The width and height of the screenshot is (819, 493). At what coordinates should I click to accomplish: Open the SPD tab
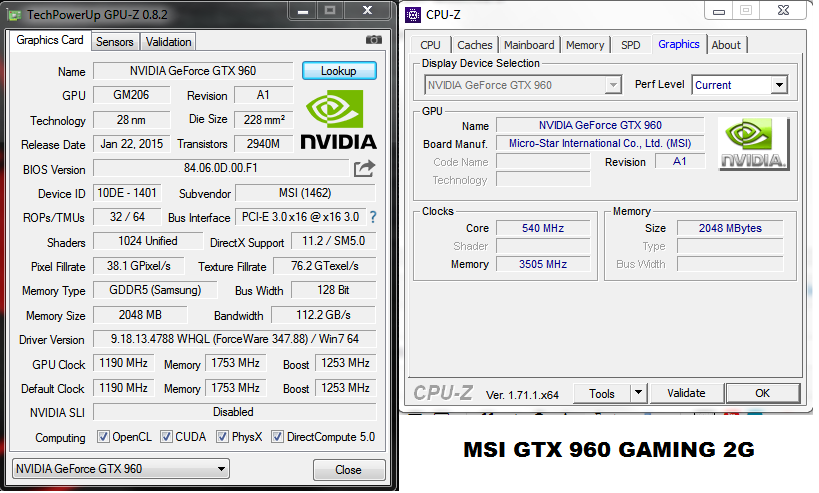tap(630, 45)
